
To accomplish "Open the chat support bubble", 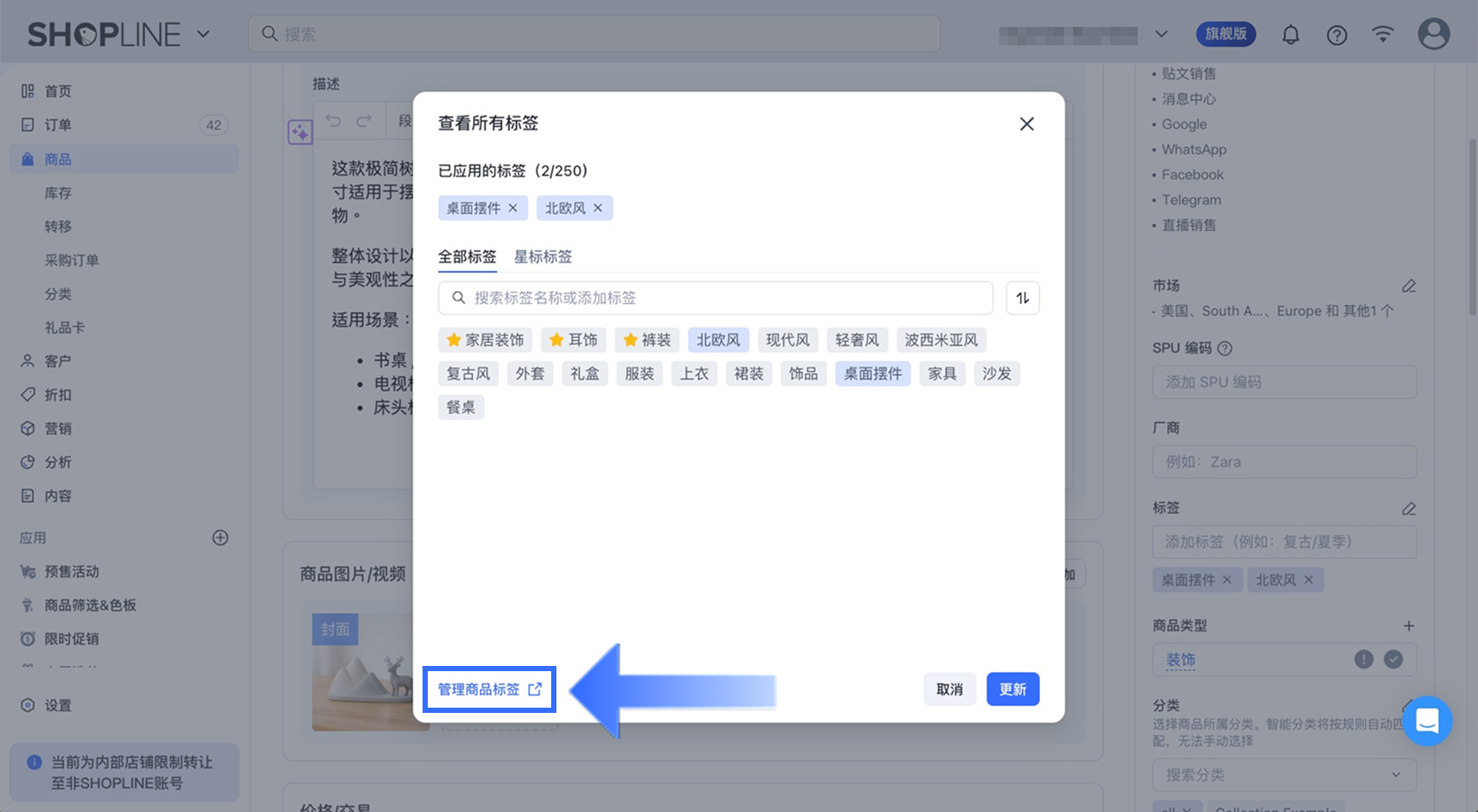I will (1428, 721).
